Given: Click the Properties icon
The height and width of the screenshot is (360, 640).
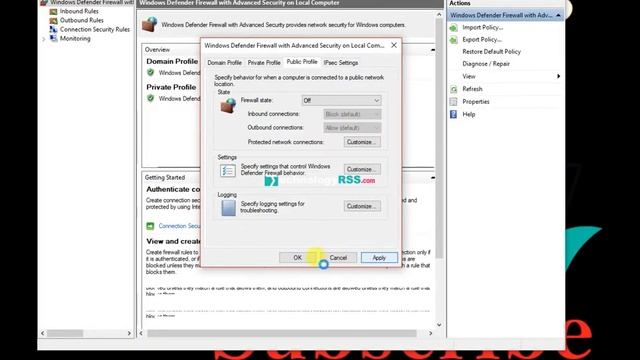Looking at the screenshot, I should coord(453,102).
